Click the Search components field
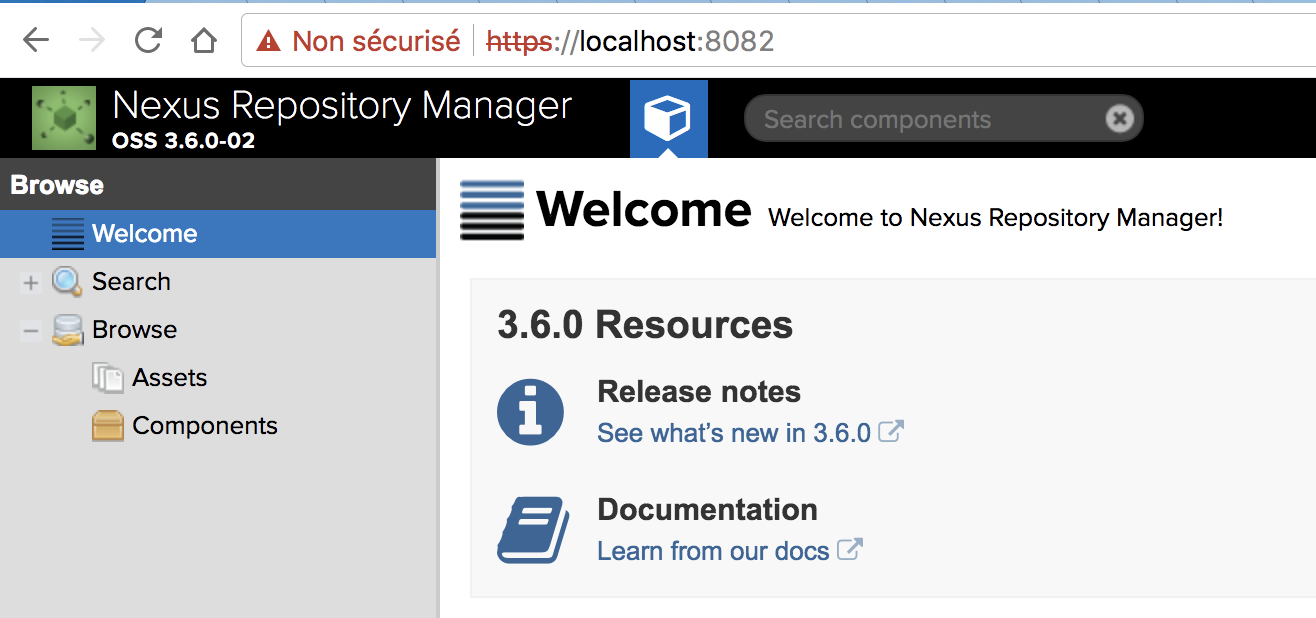 tap(920, 120)
